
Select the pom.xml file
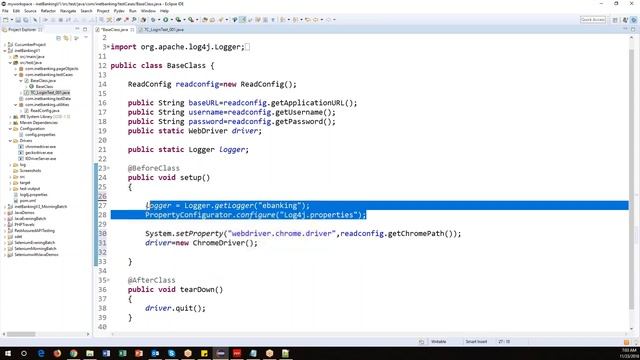(28, 200)
